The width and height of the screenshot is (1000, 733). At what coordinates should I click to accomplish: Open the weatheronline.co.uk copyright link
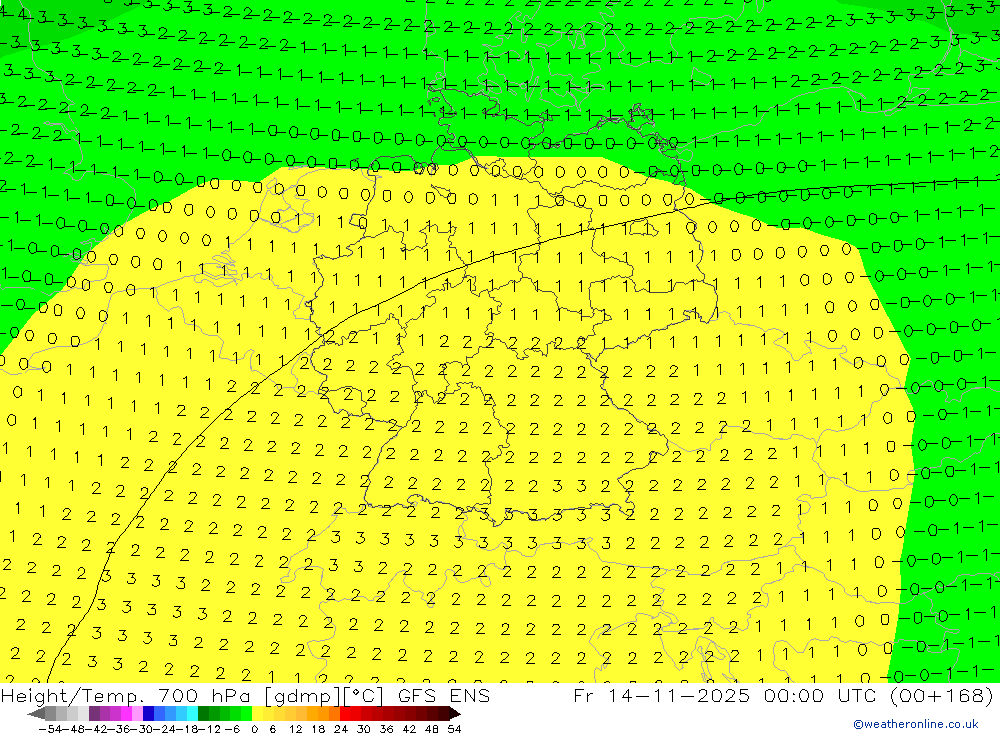[x=916, y=724]
